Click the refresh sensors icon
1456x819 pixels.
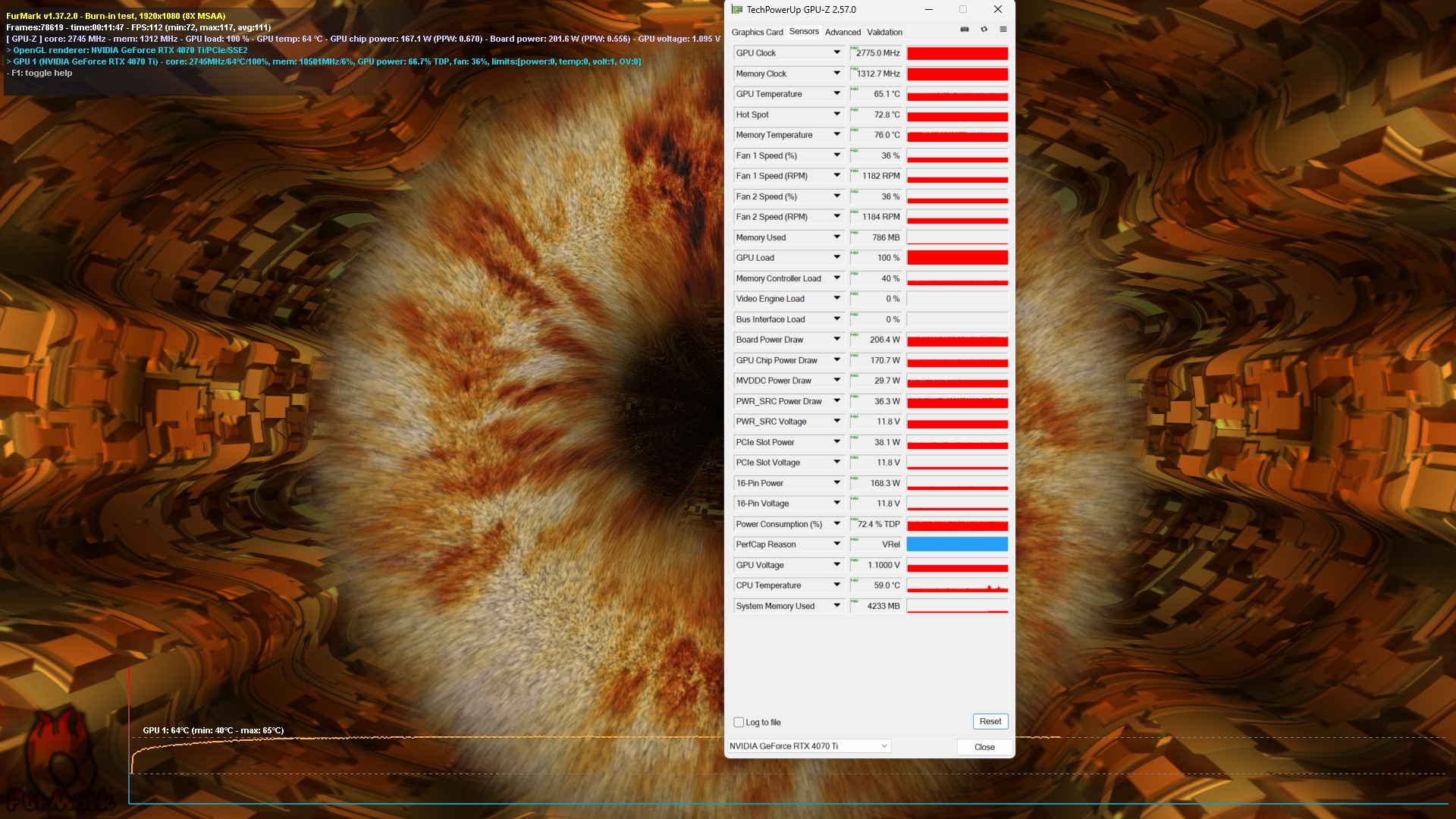click(984, 30)
